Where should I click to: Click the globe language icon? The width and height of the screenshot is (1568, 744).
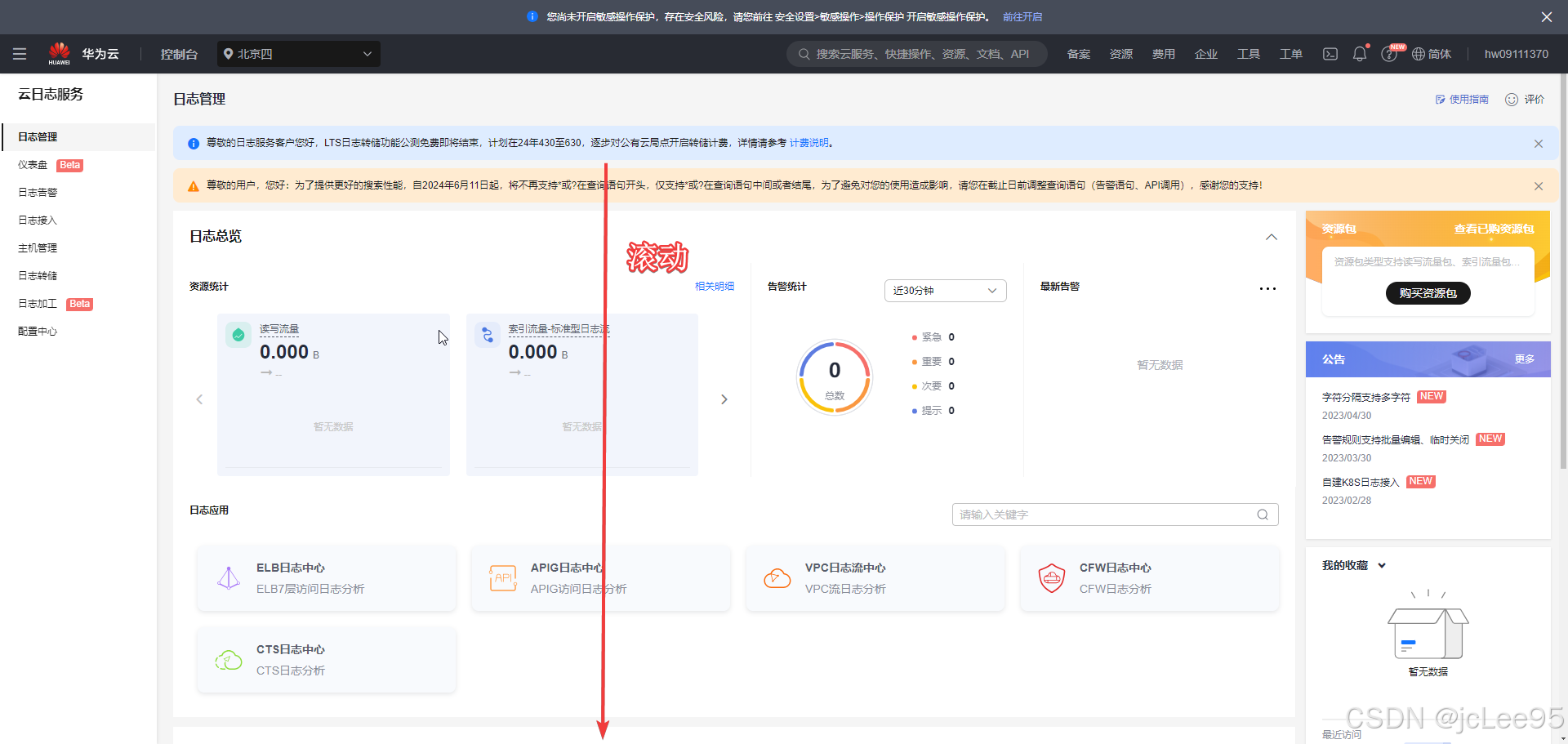(1419, 54)
